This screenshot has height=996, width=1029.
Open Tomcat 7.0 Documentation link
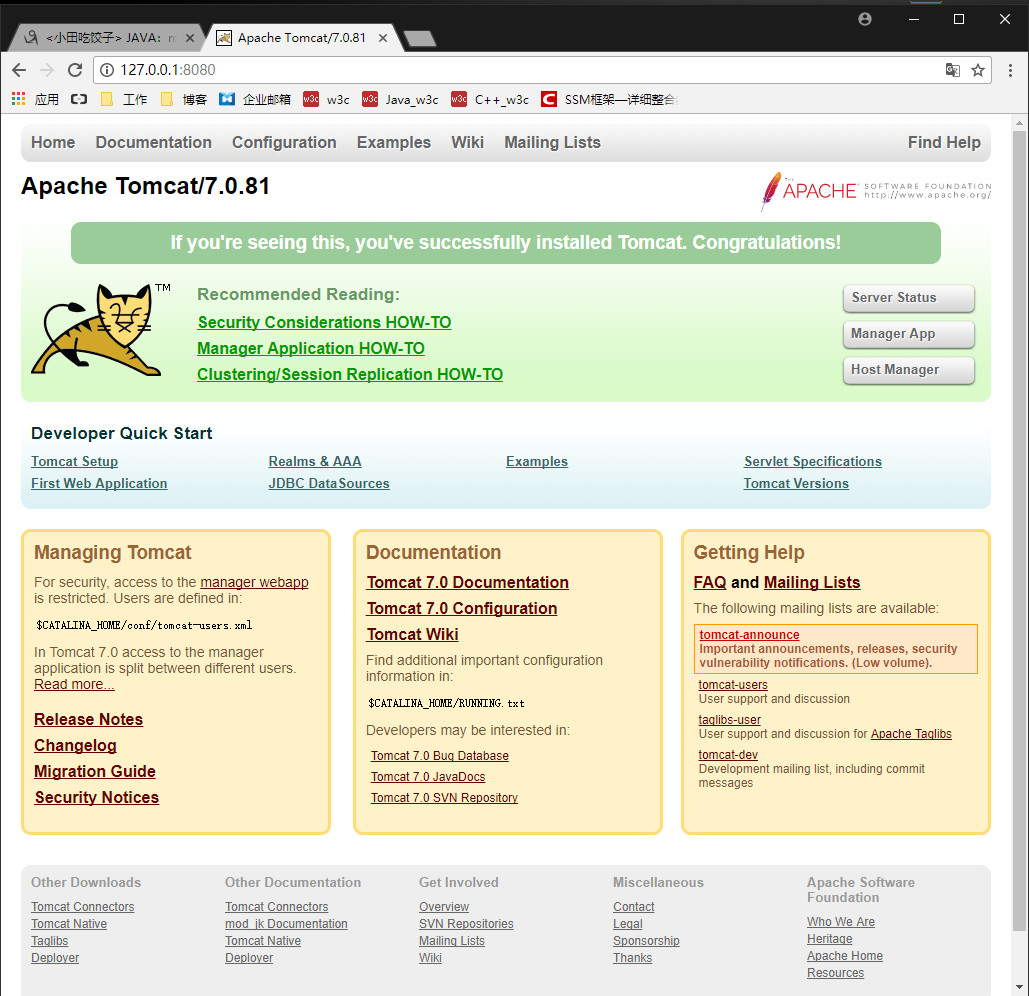tap(468, 583)
